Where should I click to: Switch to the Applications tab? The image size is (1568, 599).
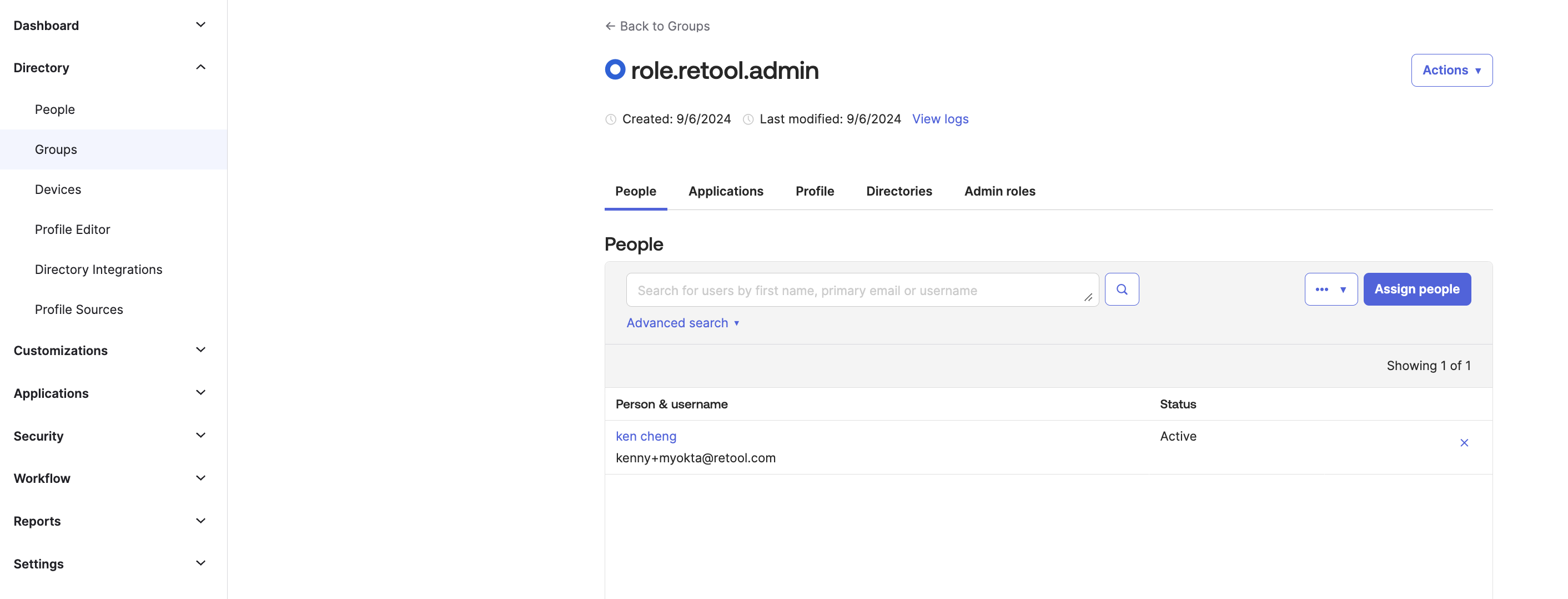coord(726,191)
